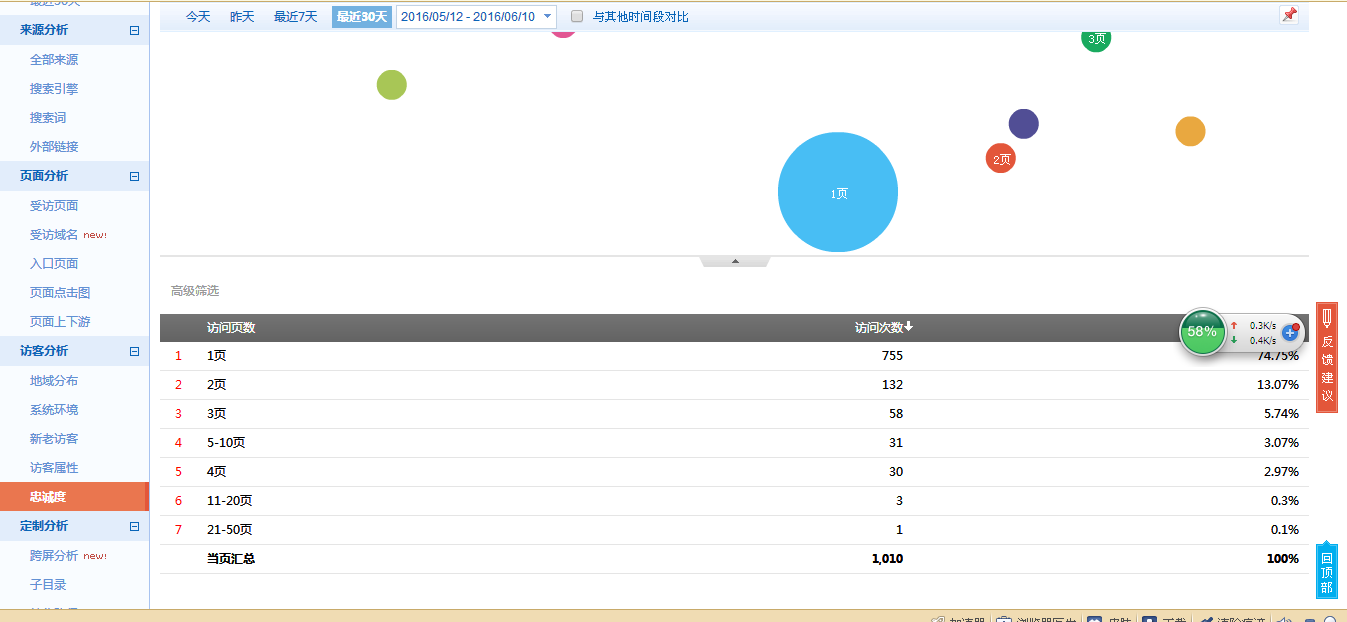Click the blue plus icon on speed widget
This screenshot has width=1347, height=622.
coord(1289,332)
